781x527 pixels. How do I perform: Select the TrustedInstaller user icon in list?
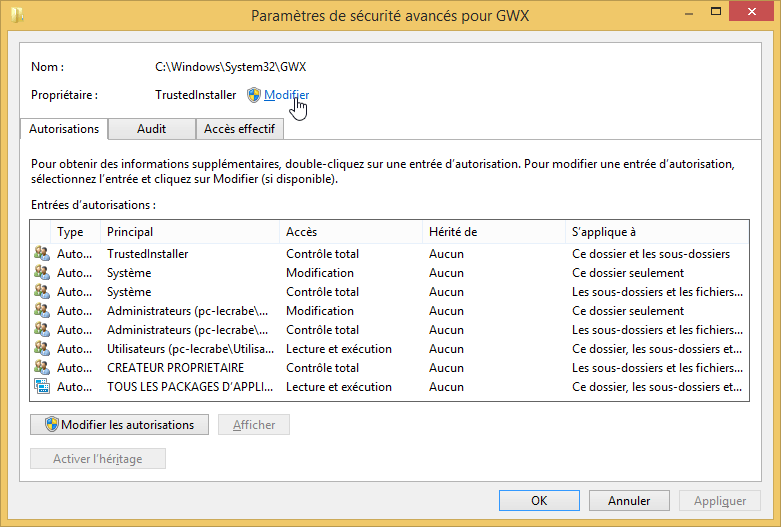click(42, 254)
